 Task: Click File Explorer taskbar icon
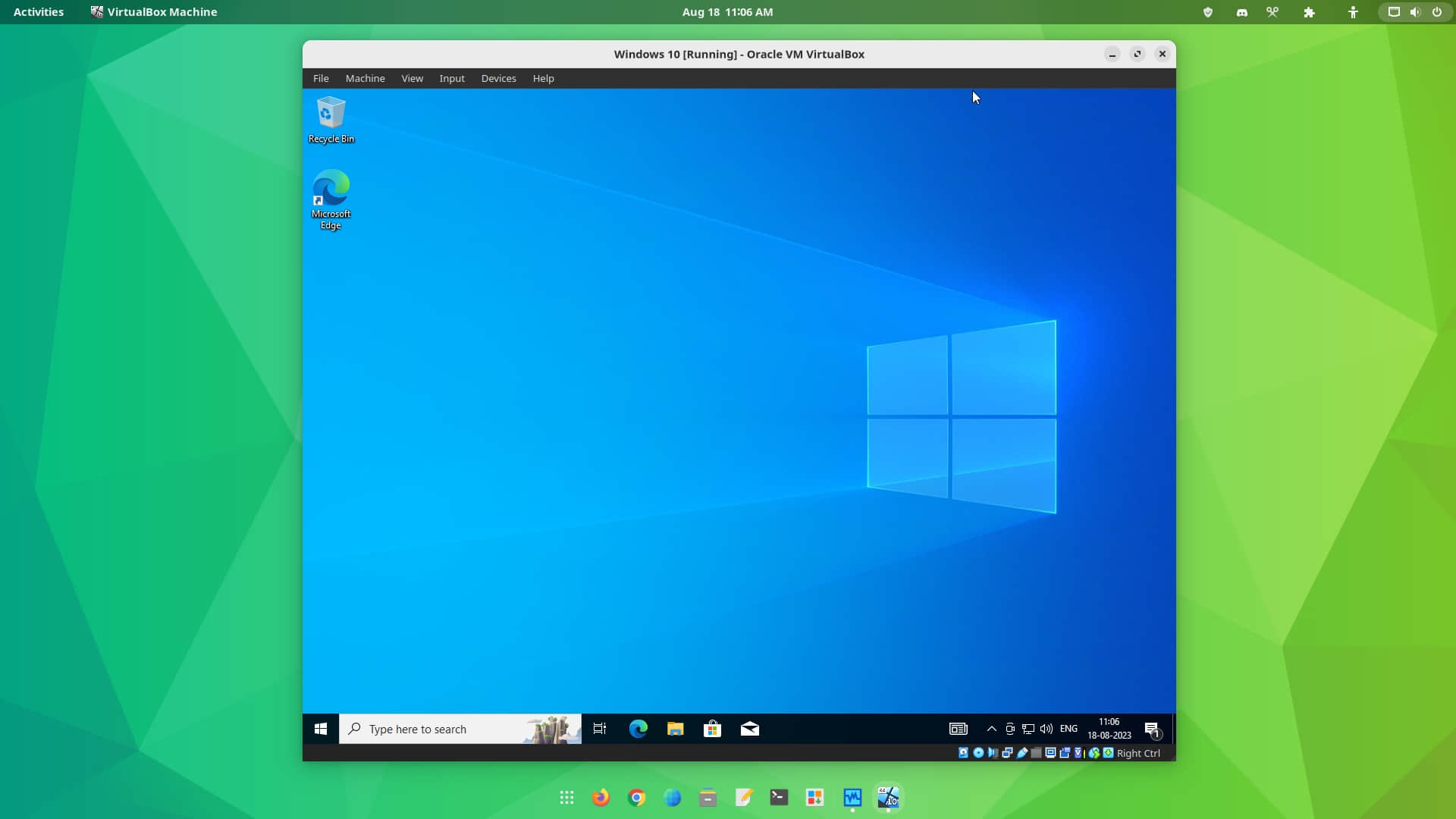pyautogui.click(x=675, y=728)
